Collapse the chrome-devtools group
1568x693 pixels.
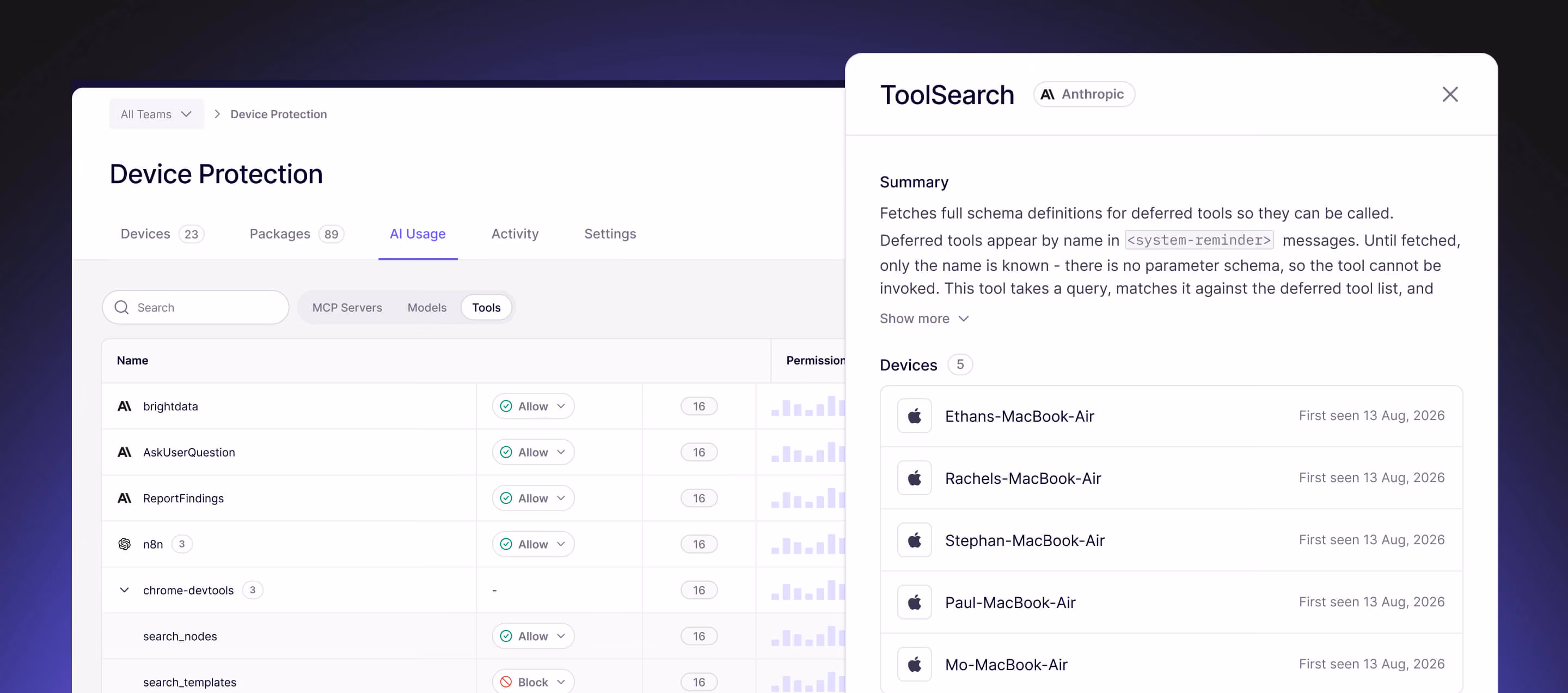click(x=124, y=590)
